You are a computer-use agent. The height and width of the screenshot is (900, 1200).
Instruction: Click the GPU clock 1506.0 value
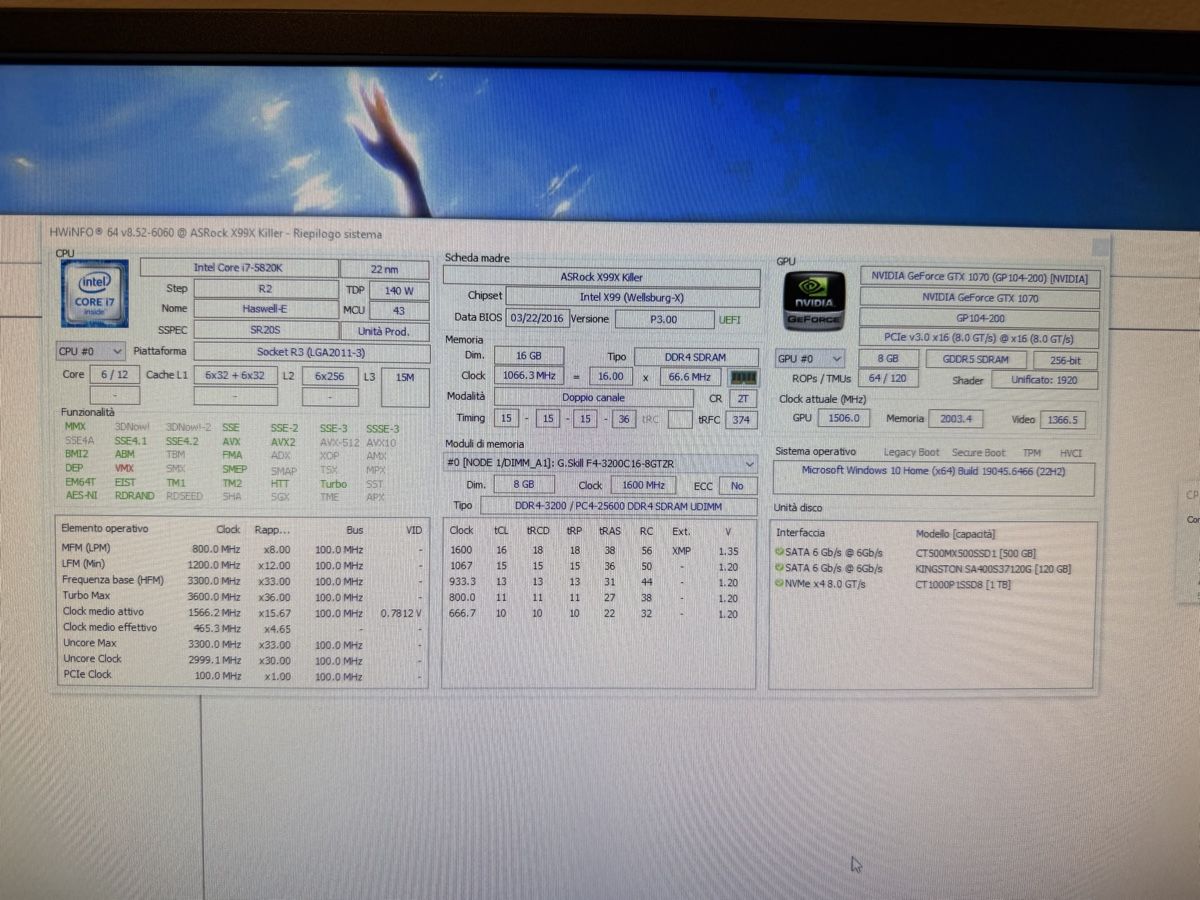(x=843, y=418)
